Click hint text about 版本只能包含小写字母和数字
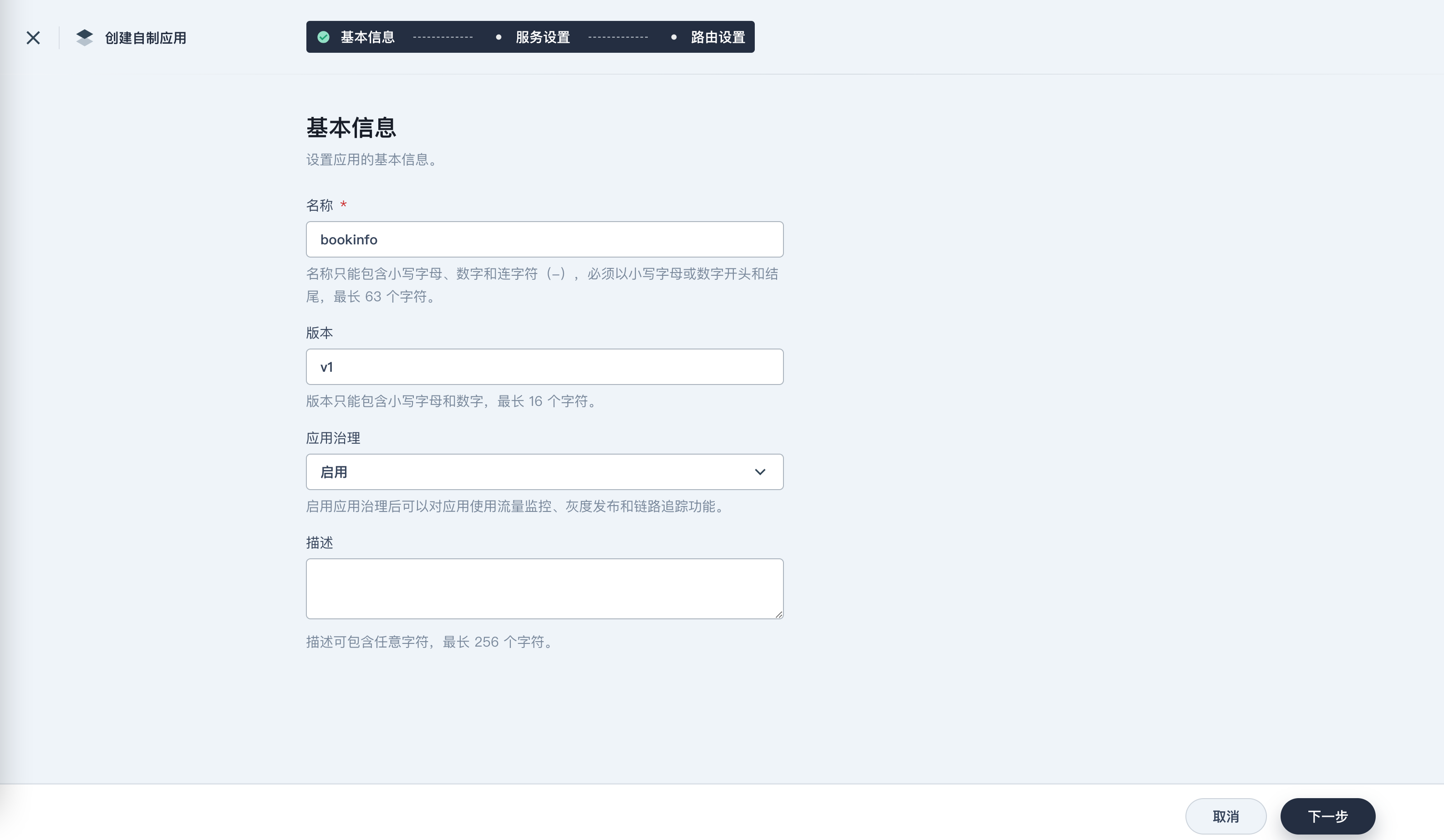1444x840 pixels. (x=453, y=401)
